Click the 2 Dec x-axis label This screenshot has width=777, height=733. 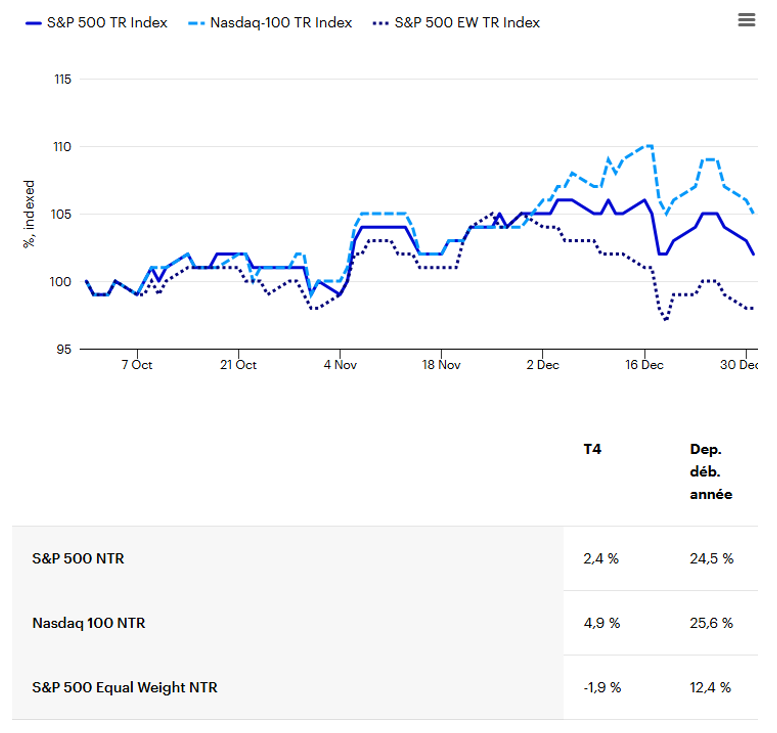coord(542,365)
